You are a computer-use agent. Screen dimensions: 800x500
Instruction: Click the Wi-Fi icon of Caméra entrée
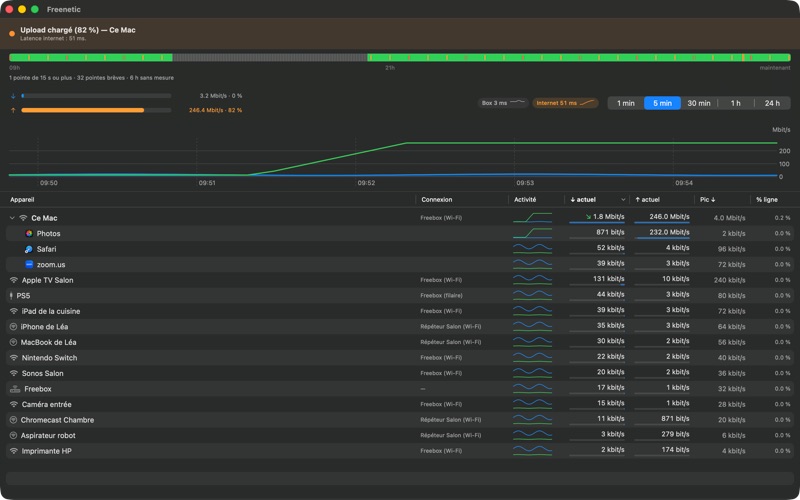coord(14,405)
